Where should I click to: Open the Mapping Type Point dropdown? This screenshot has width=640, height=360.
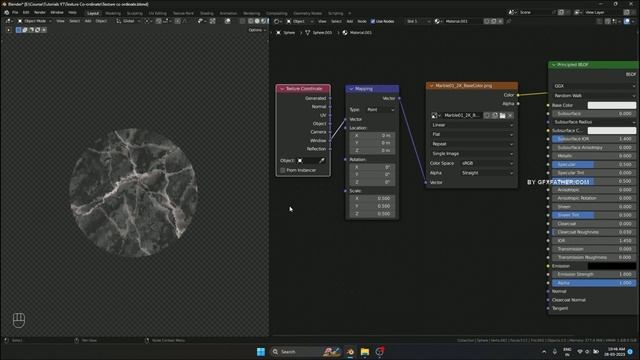point(381,109)
